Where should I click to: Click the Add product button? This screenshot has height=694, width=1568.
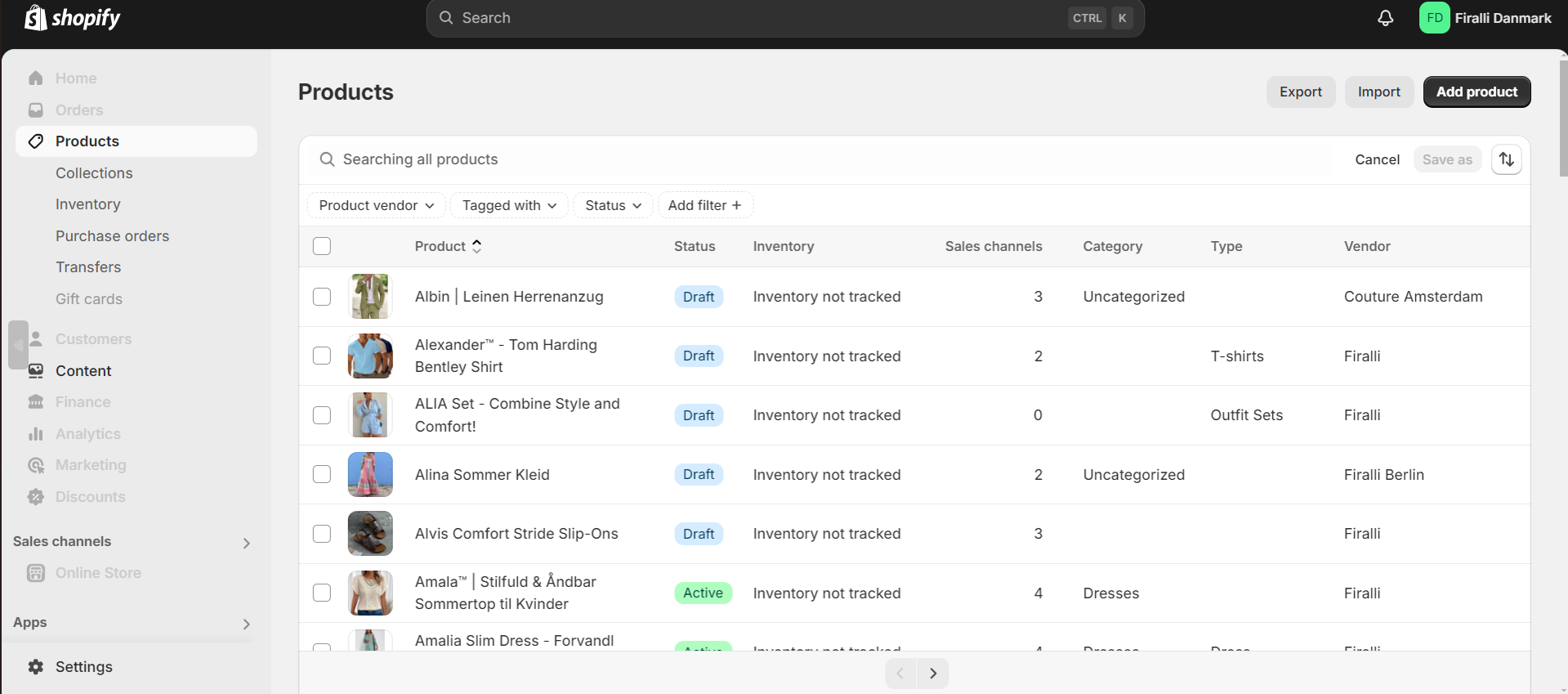(x=1476, y=92)
